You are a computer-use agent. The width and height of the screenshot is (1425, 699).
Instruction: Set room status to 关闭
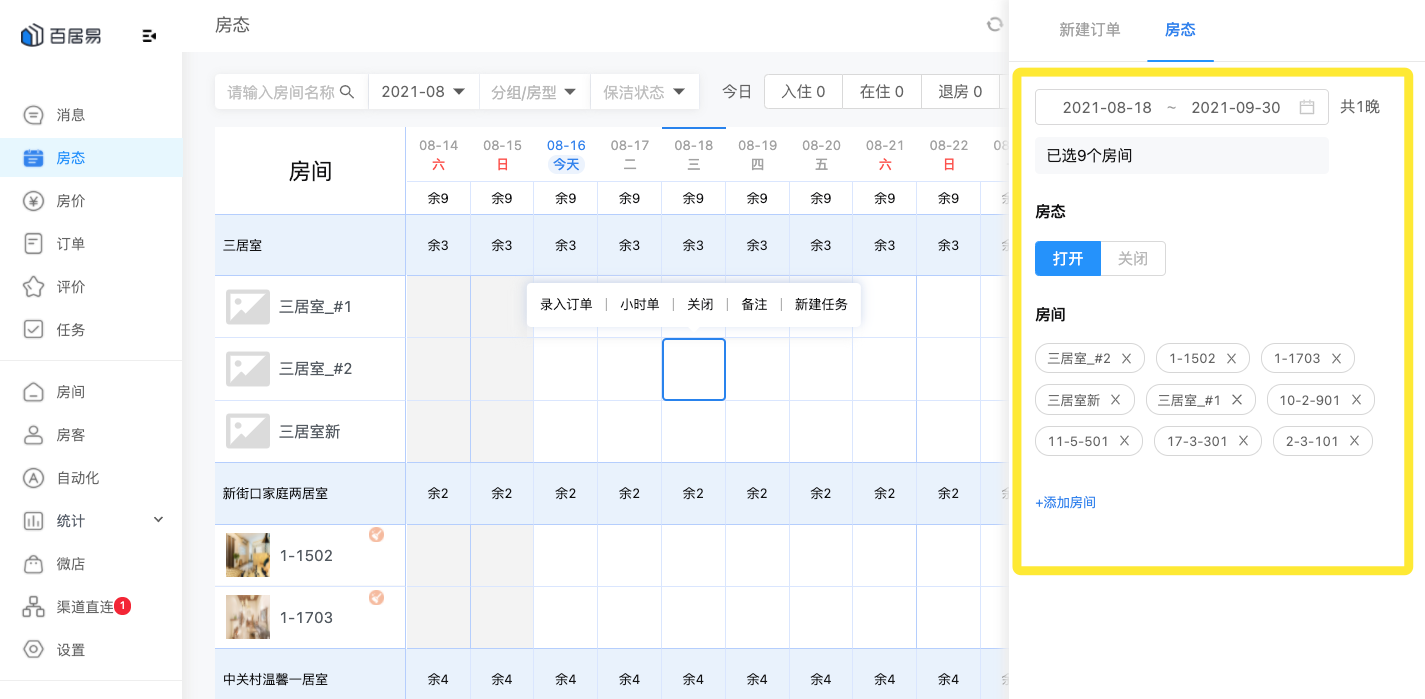click(x=1132, y=258)
